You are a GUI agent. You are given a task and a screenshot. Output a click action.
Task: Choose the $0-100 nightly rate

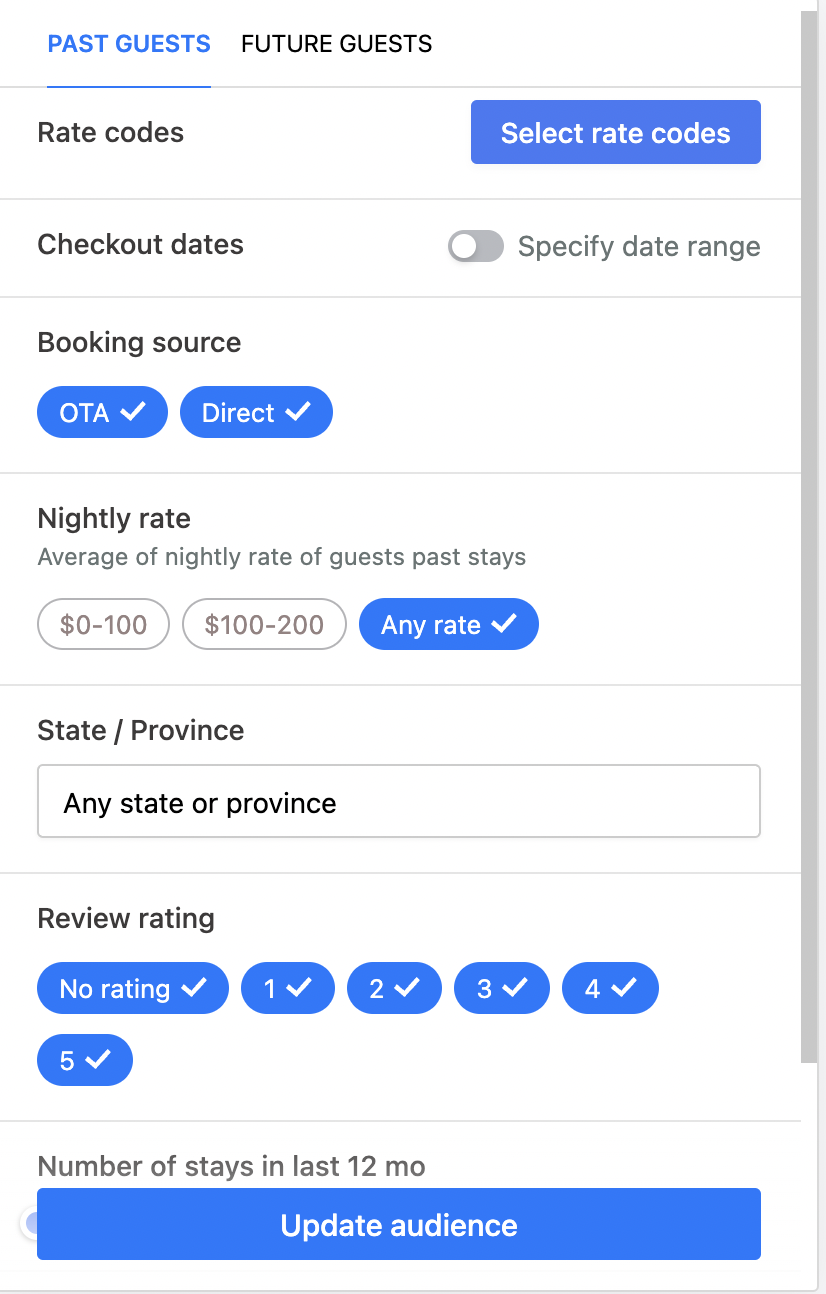(x=103, y=625)
